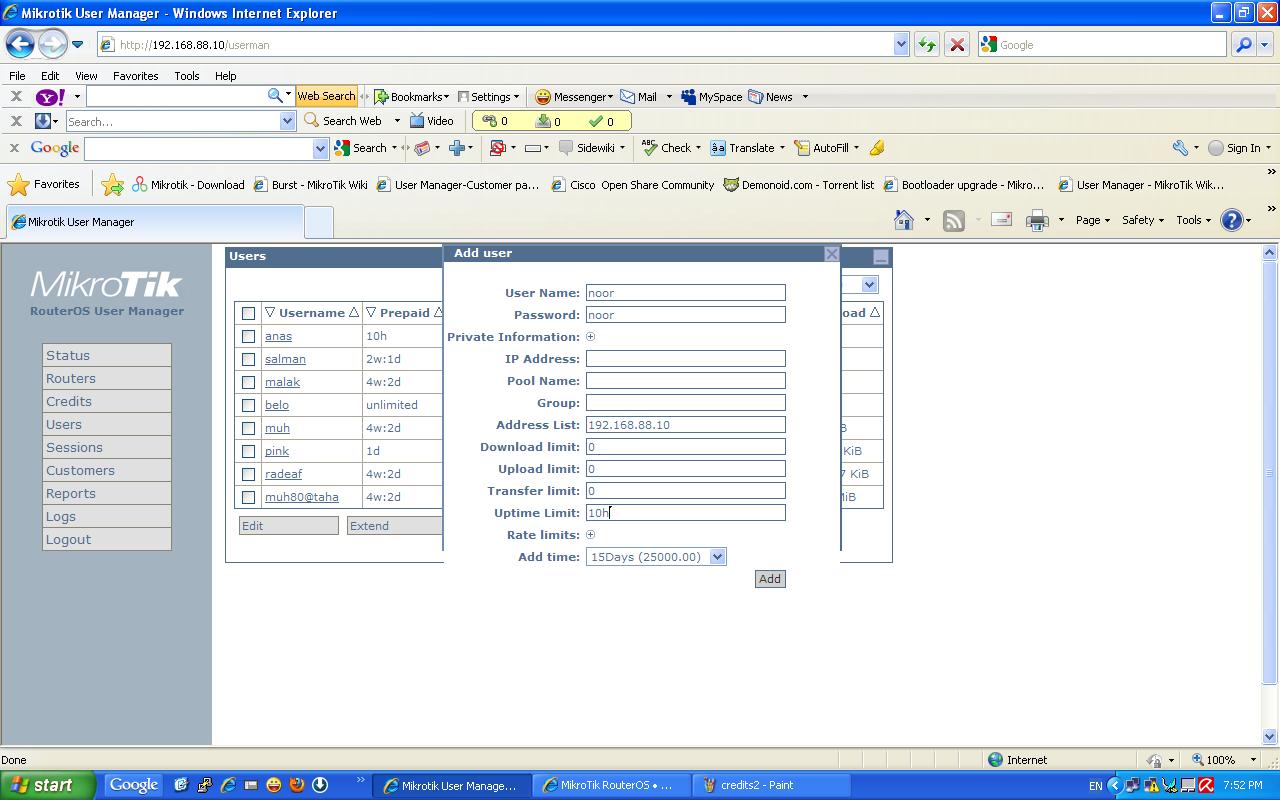Click the highlighter icon on Google toolbar
1280x800 pixels.
pos(877,148)
